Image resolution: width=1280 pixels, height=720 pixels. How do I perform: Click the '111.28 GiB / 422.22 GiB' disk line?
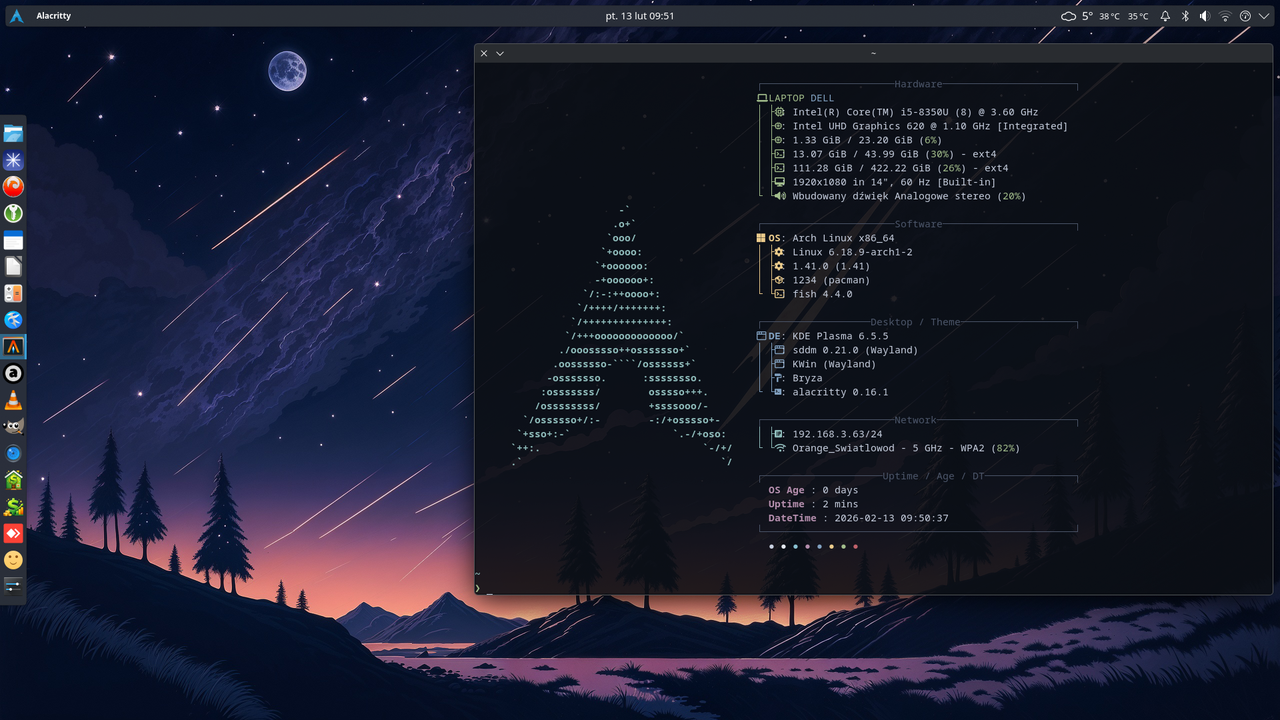pyautogui.click(x=900, y=168)
